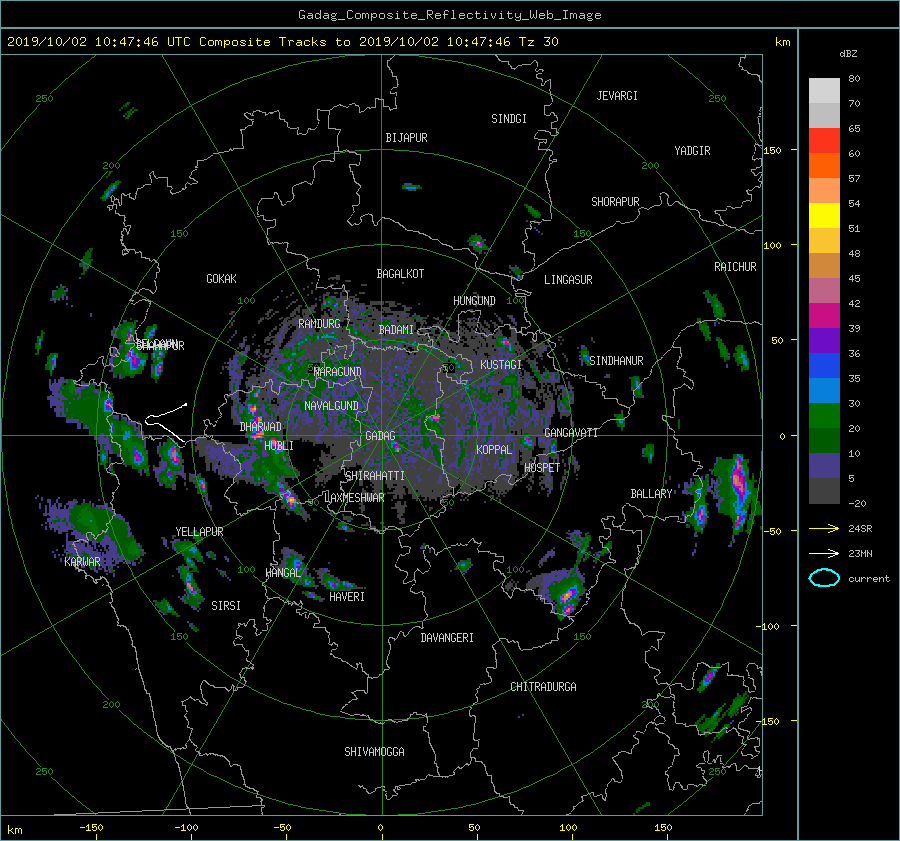The height and width of the screenshot is (841, 900).
Task: Click the SIRSI city label
Action: point(226,606)
